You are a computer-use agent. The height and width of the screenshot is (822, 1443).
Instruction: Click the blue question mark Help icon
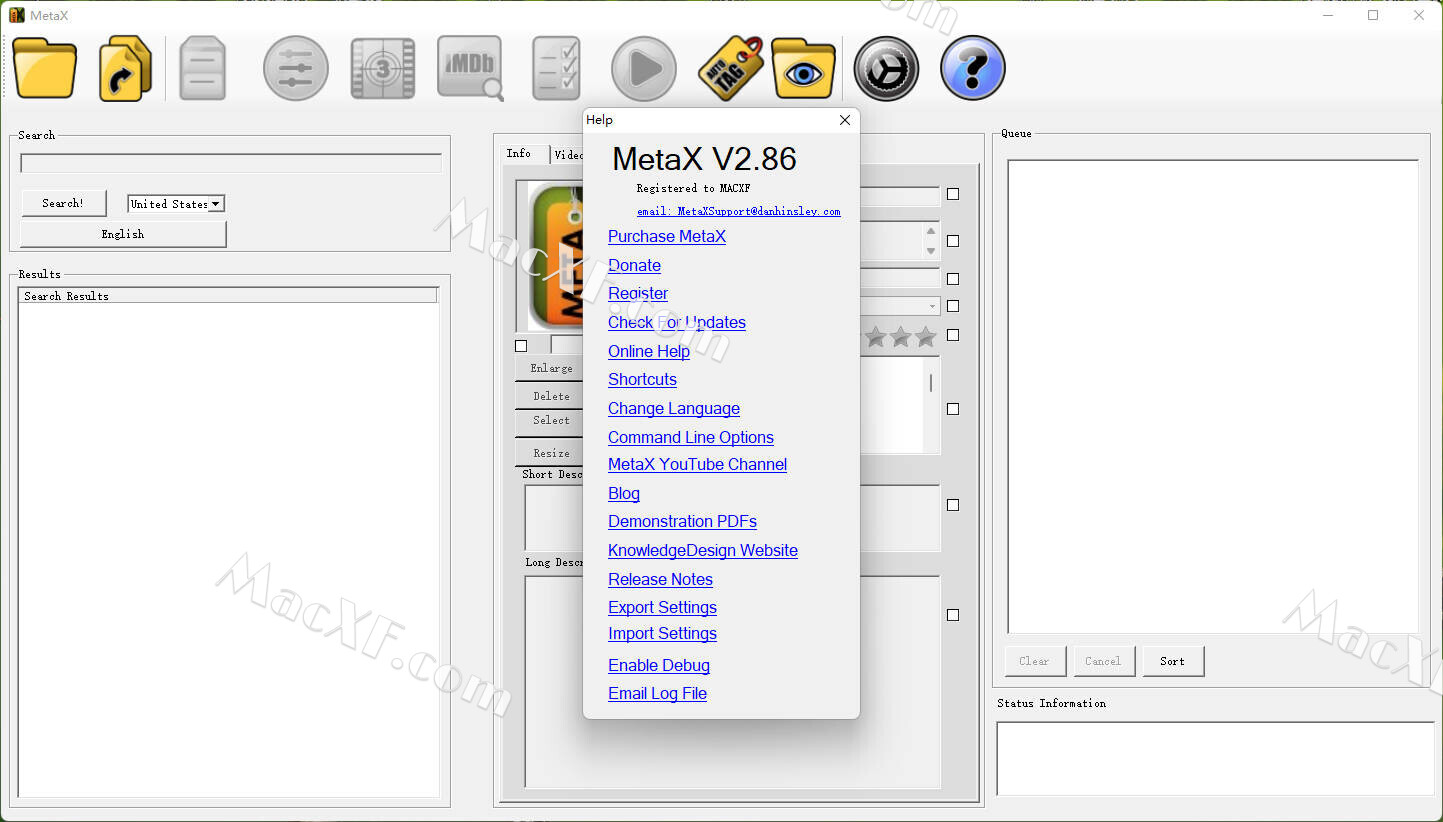click(971, 68)
